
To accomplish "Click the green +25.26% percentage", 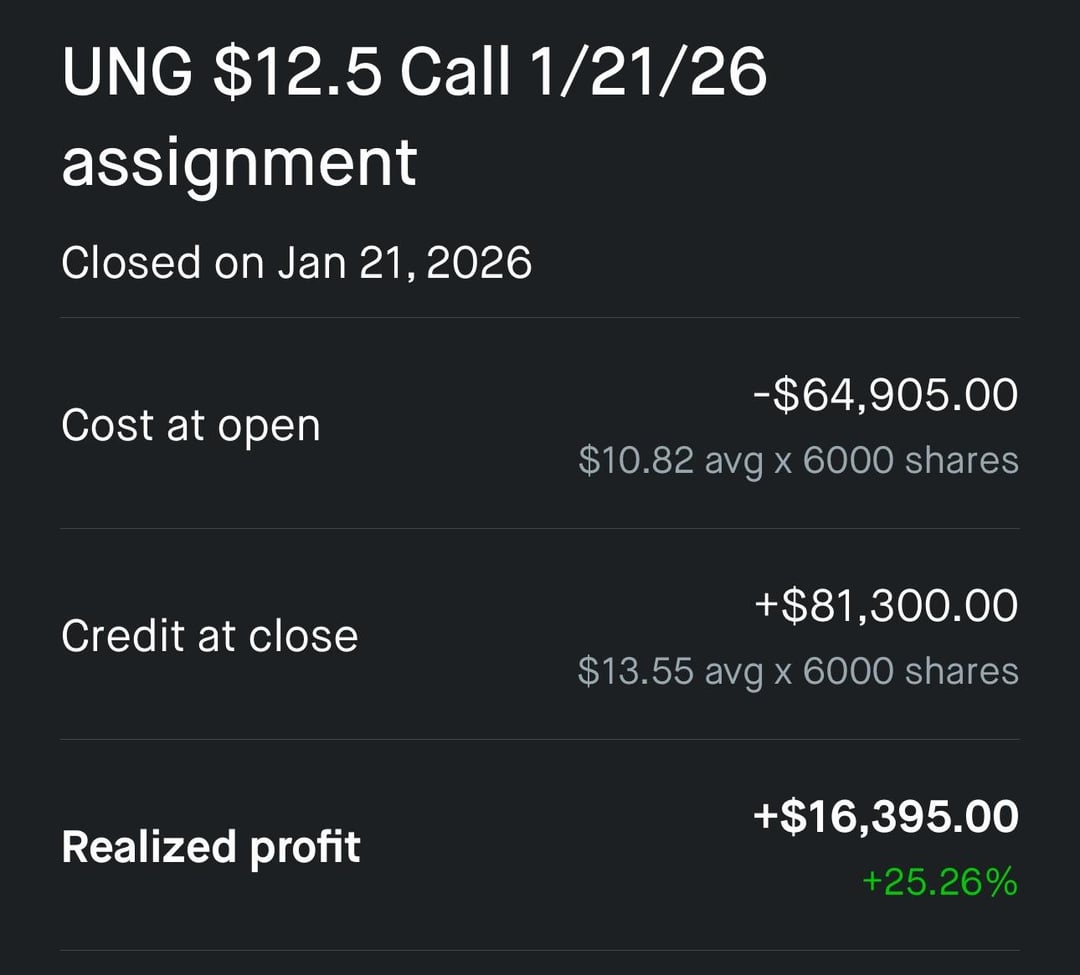I will (x=939, y=882).
